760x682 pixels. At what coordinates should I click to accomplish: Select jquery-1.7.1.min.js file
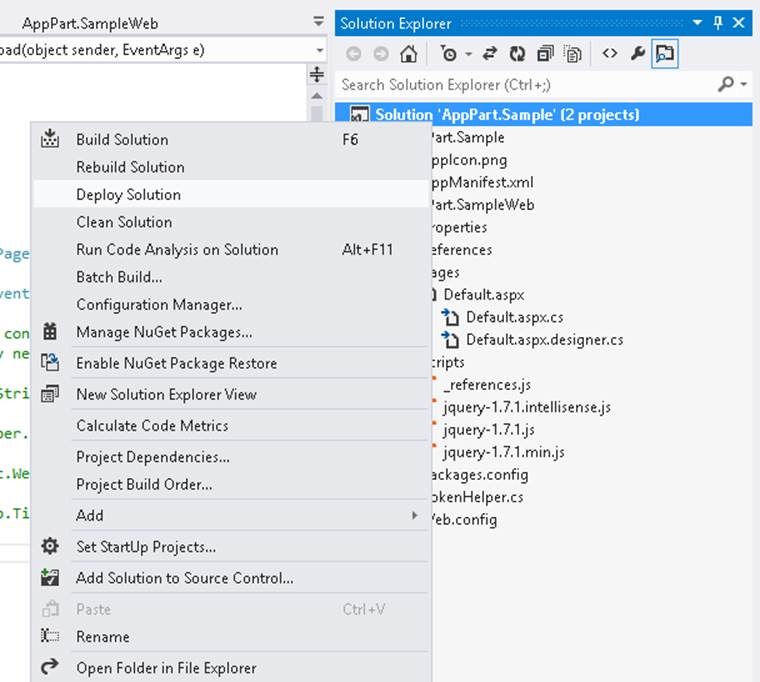click(x=504, y=452)
